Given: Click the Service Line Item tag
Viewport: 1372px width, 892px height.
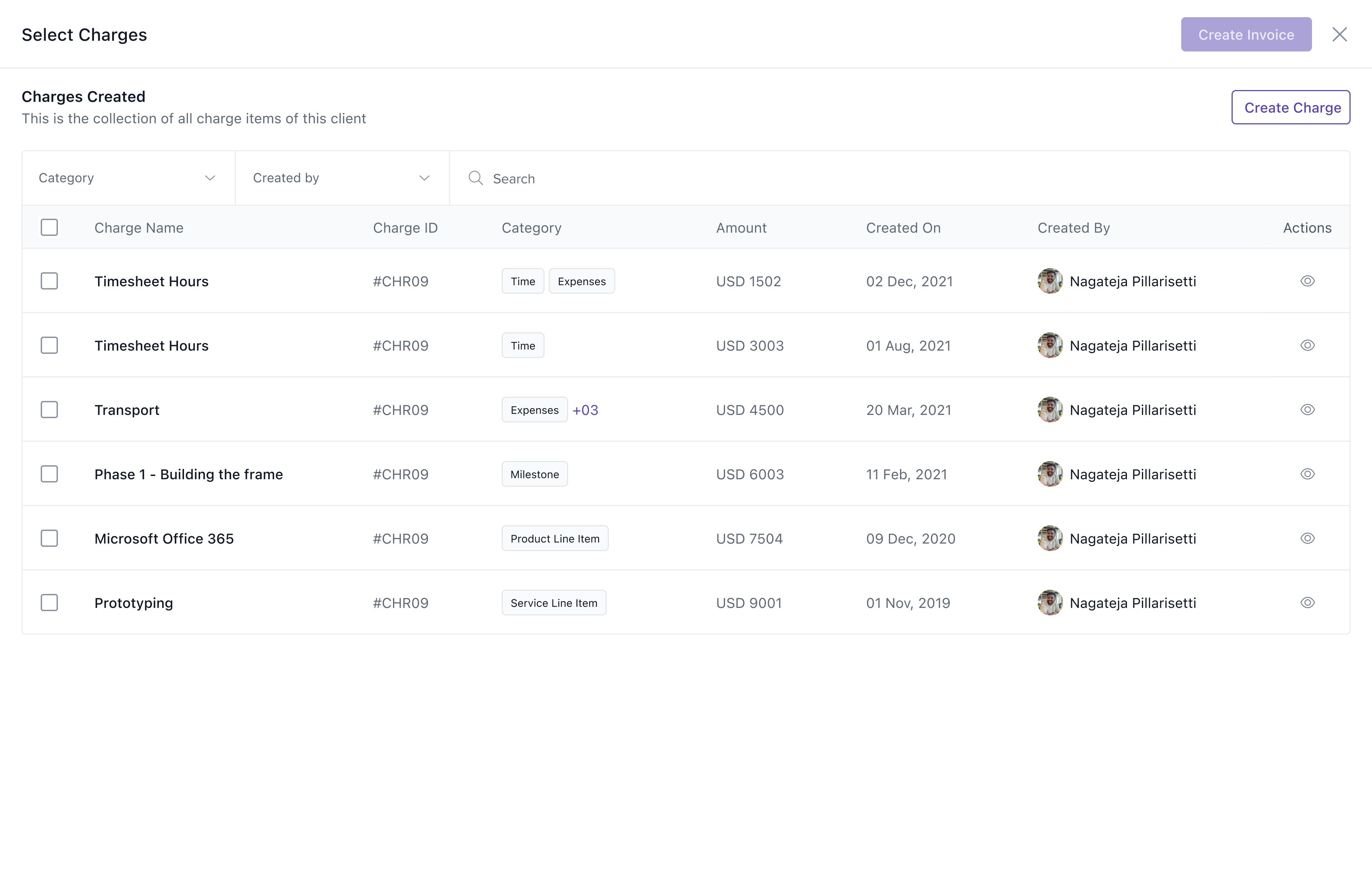Looking at the screenshot, I should point(553,603).
